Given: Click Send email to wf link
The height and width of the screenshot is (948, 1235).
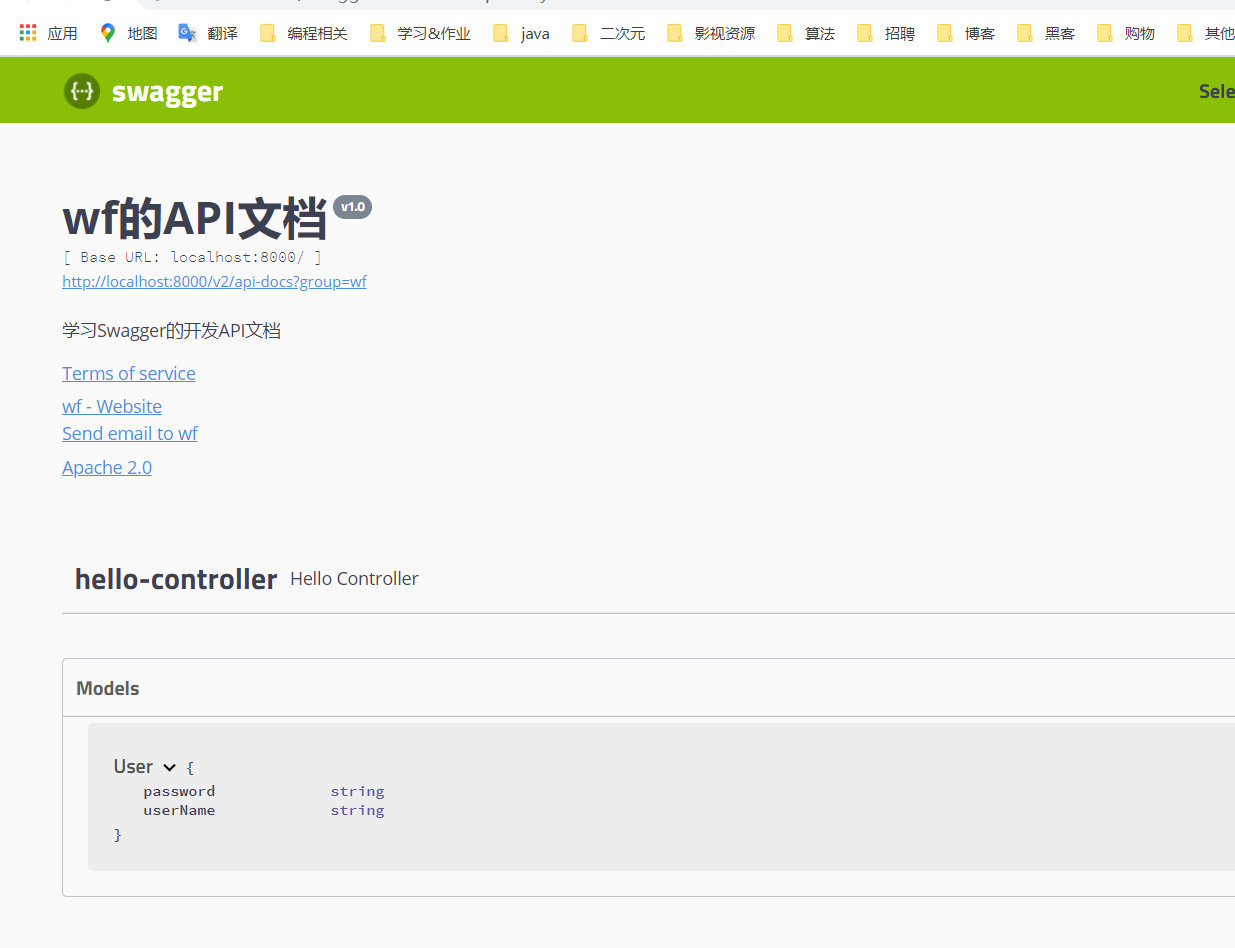Looking at the screenshot, I should pyautogui.click(x=130, y=433).
